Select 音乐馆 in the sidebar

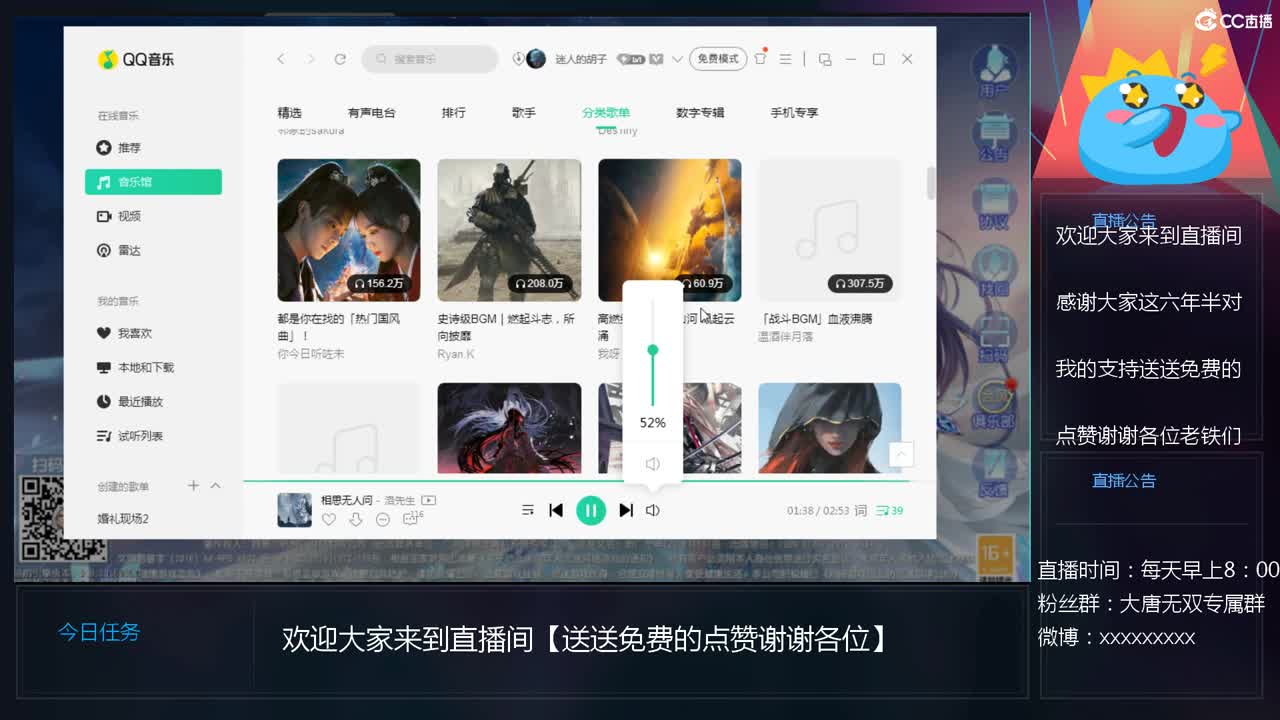(153, 182)
